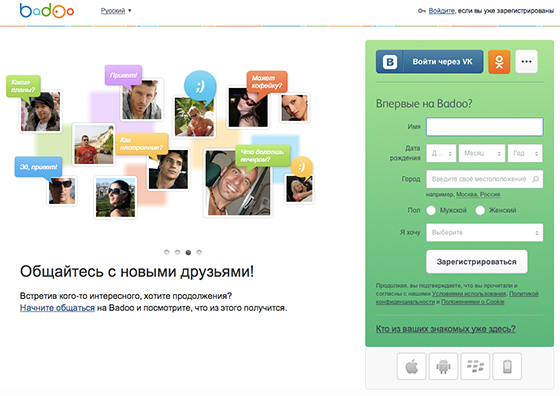This screenshot has height=396, width=560.
Task: Click the Может кофейку? speech bubble
Action: pyautogui.click(x=266, y=82)
